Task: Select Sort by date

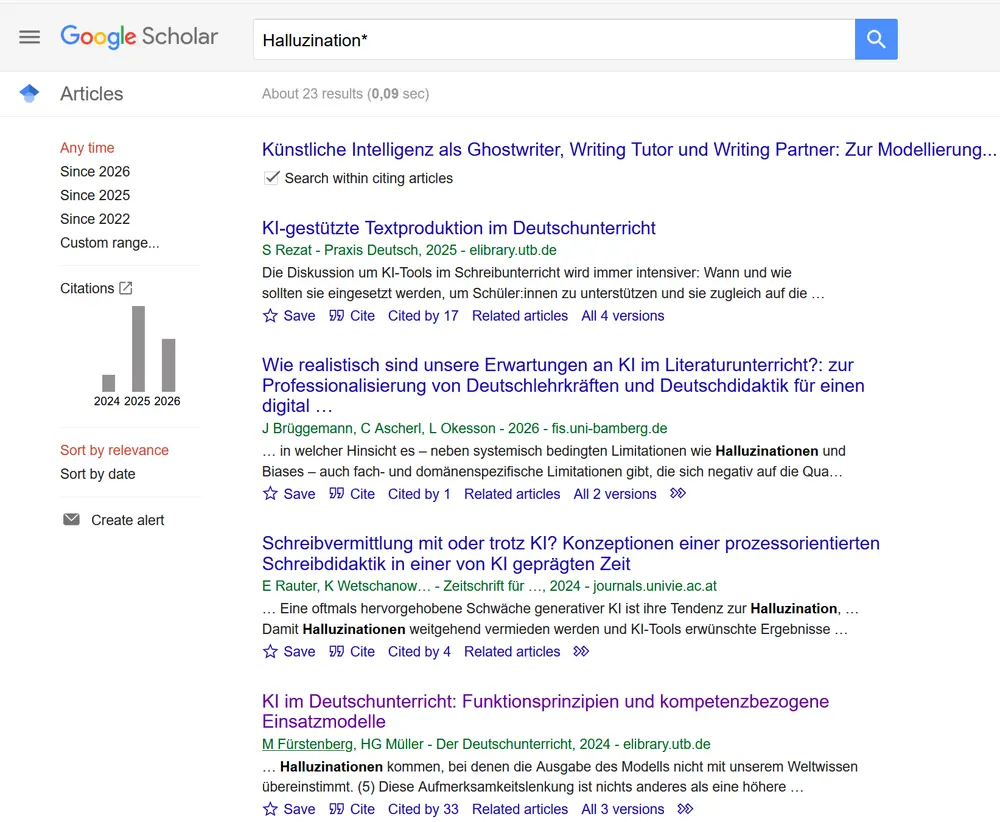Action: (98, 474)
